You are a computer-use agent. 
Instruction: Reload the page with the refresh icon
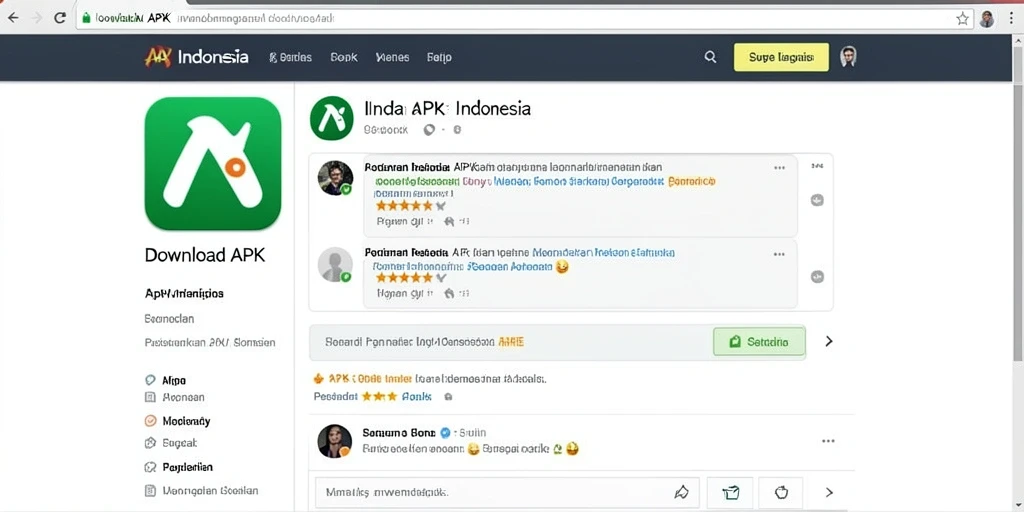[60, 18]
